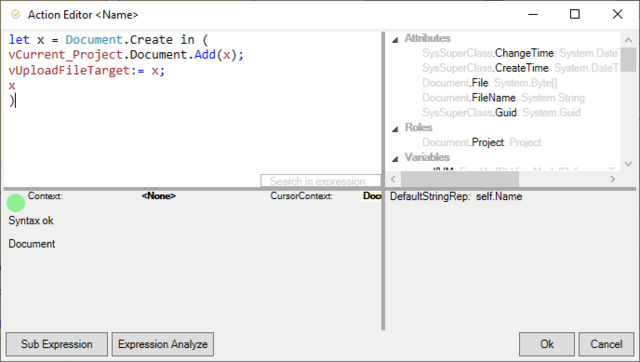This screenshot has width=640, height=362.
Task: Select SysSuperClass.ChangeTime attribute
Action: point(520,53)
